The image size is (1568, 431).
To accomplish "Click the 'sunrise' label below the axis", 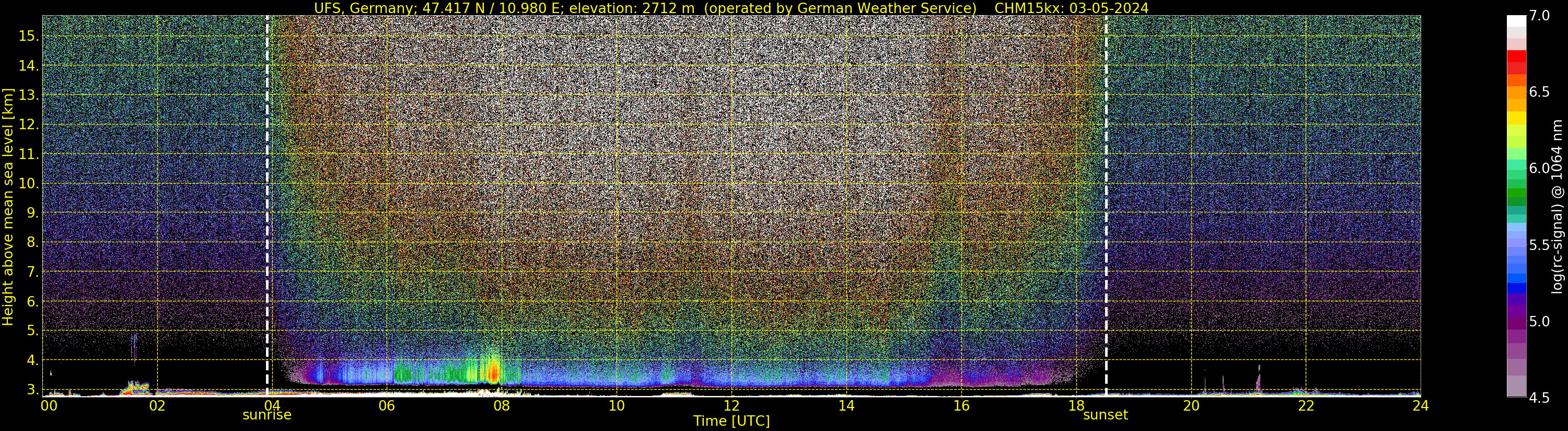I will tap(266, 415).
